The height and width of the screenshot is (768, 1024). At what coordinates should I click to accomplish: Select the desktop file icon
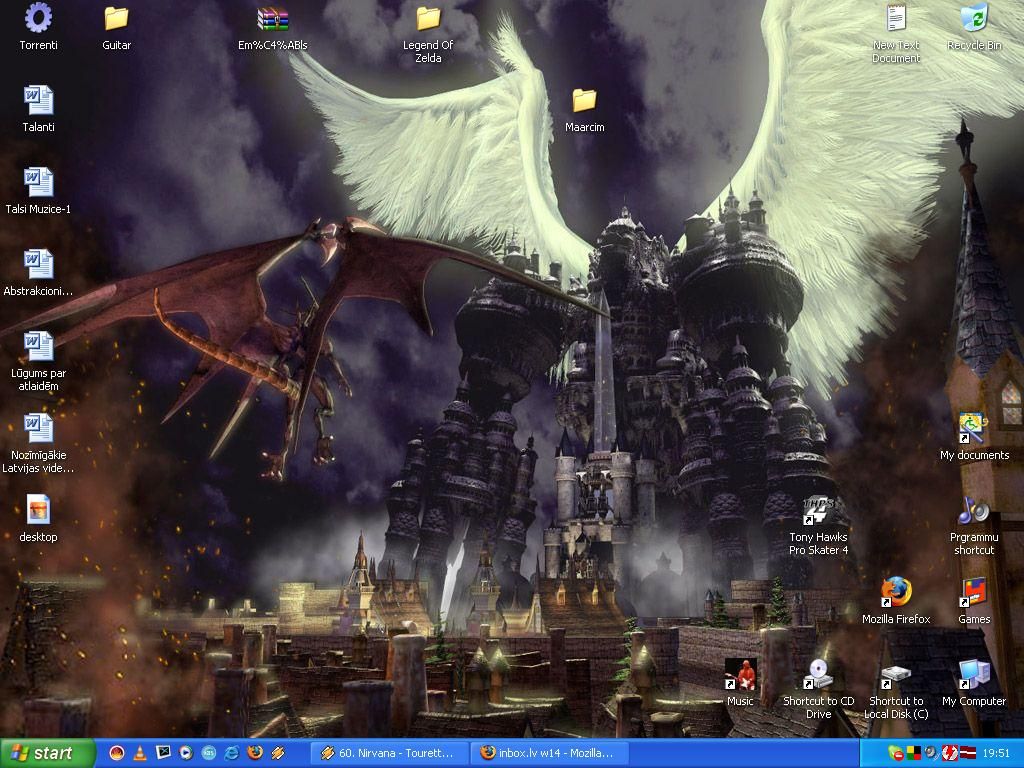(x=38, y=519)
